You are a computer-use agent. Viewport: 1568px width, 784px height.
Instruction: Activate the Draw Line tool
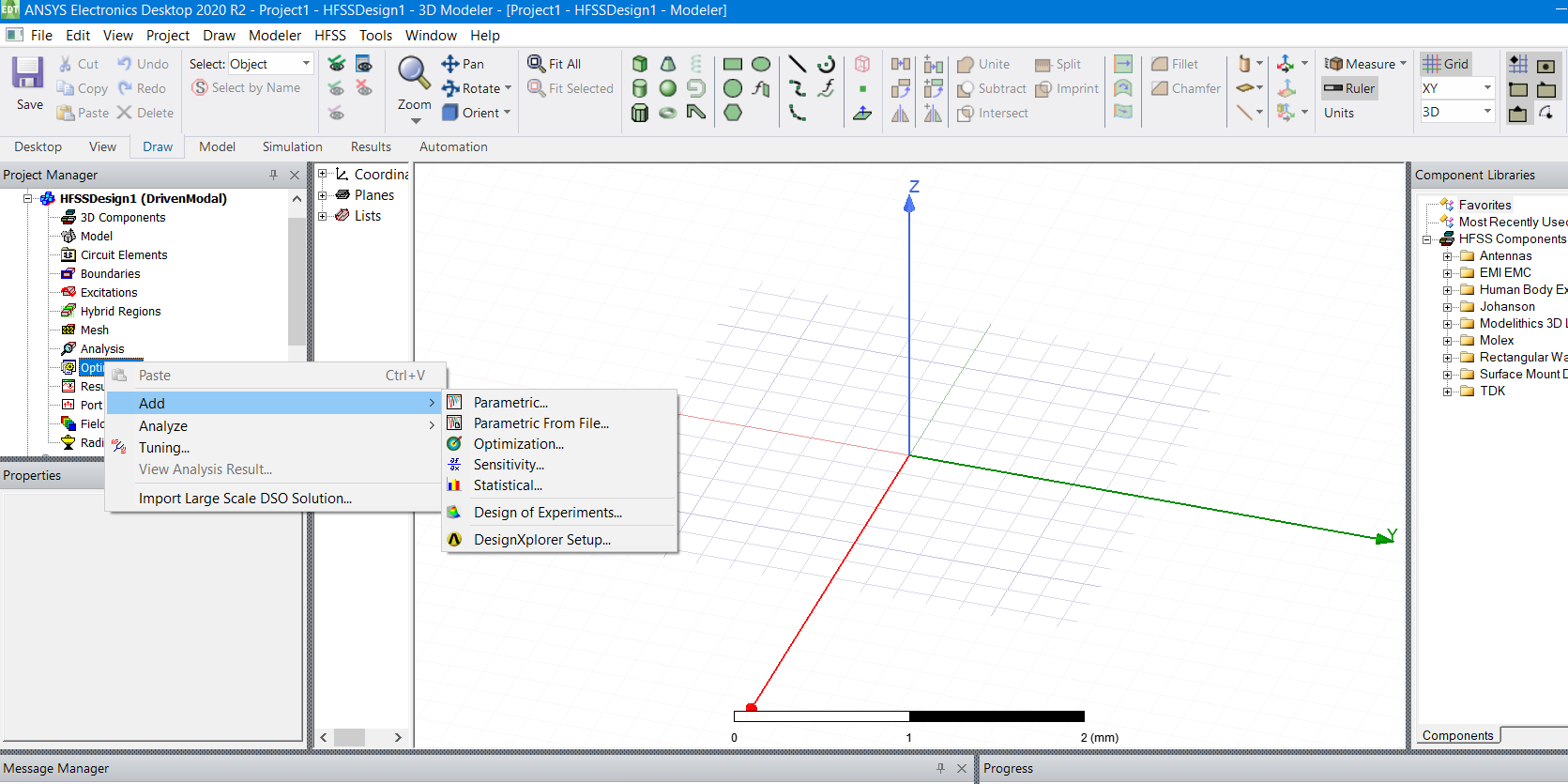(x=797, y=64)
